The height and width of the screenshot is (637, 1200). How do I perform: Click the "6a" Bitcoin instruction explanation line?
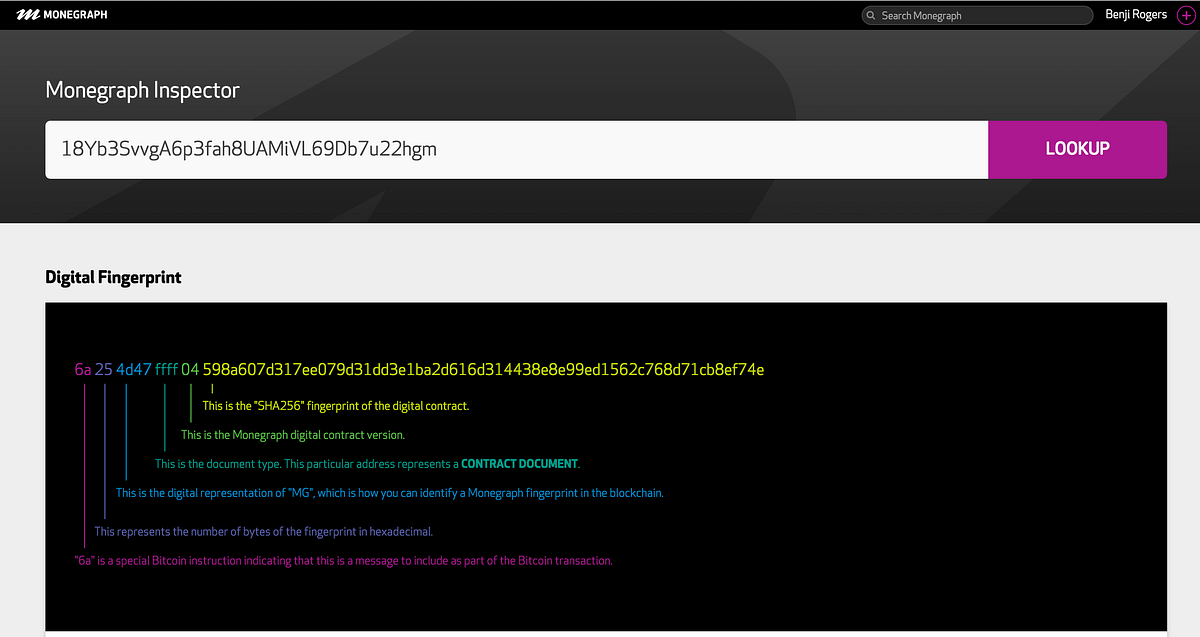(343, 561)
